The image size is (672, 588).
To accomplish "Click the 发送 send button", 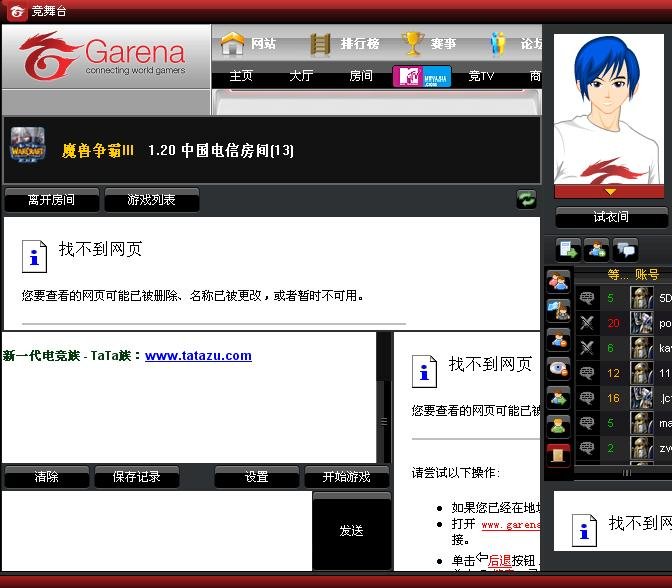I will [x=352, y=531].
